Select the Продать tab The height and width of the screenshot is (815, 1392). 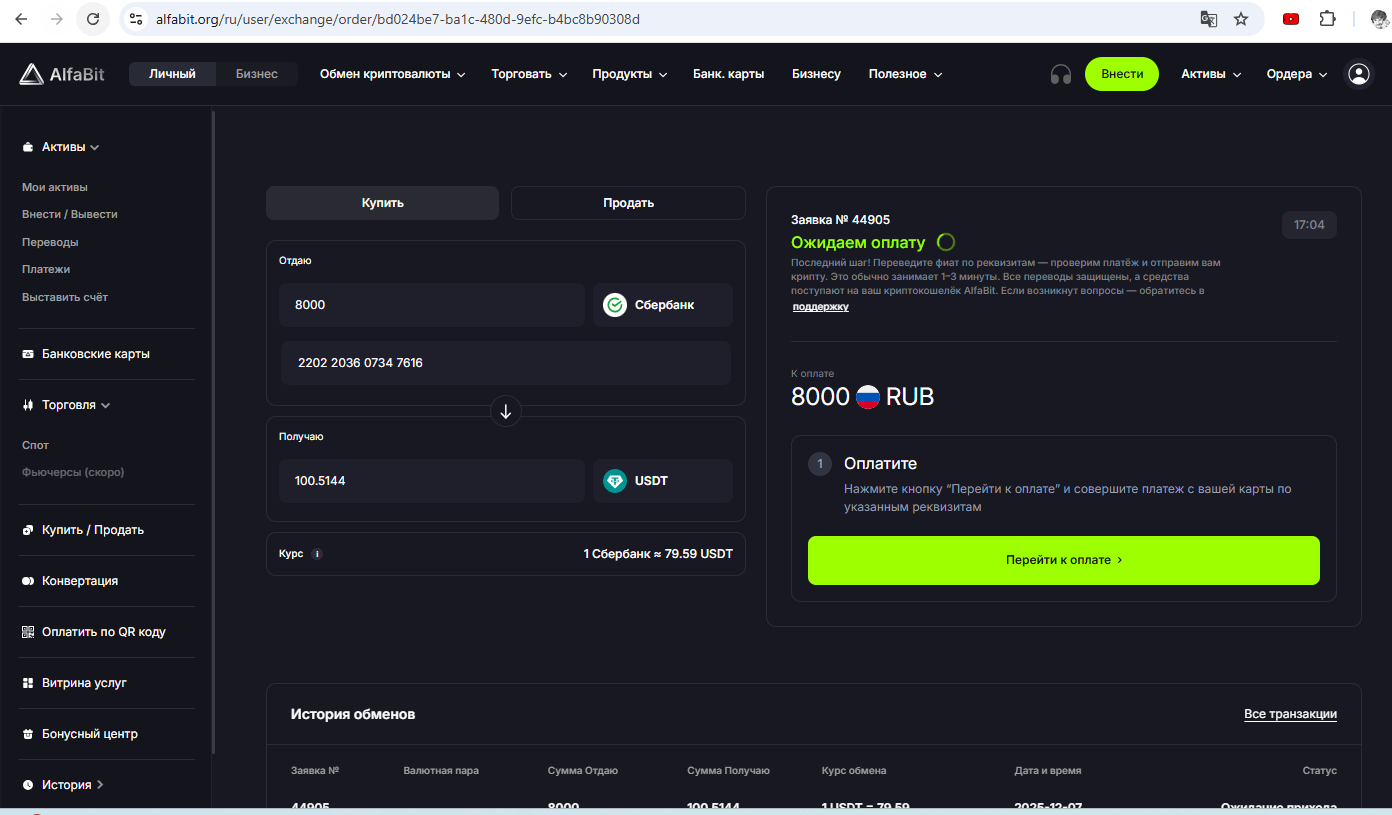(628, 203)
